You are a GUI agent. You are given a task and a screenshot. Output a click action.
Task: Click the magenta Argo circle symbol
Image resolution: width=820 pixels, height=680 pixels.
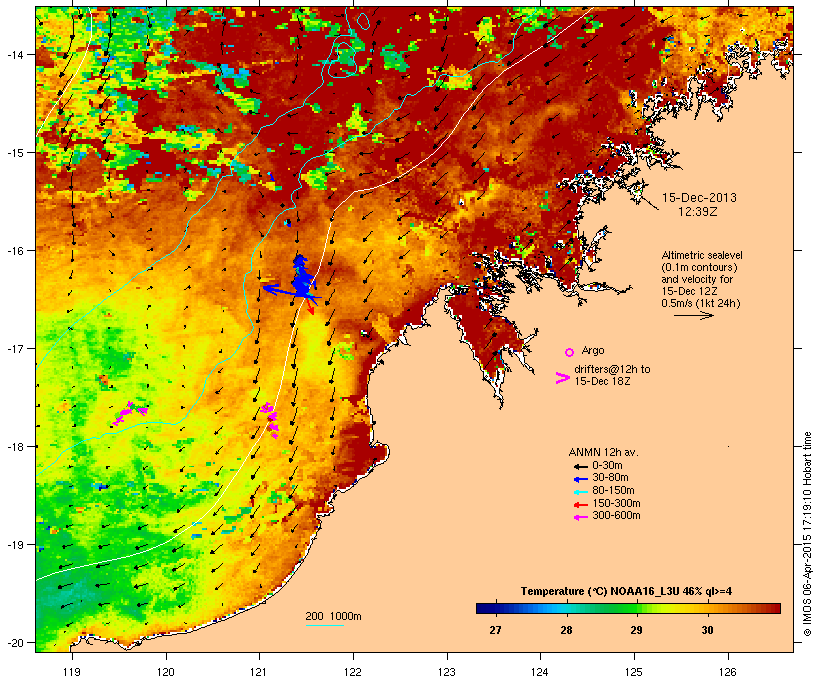point(570,352)
